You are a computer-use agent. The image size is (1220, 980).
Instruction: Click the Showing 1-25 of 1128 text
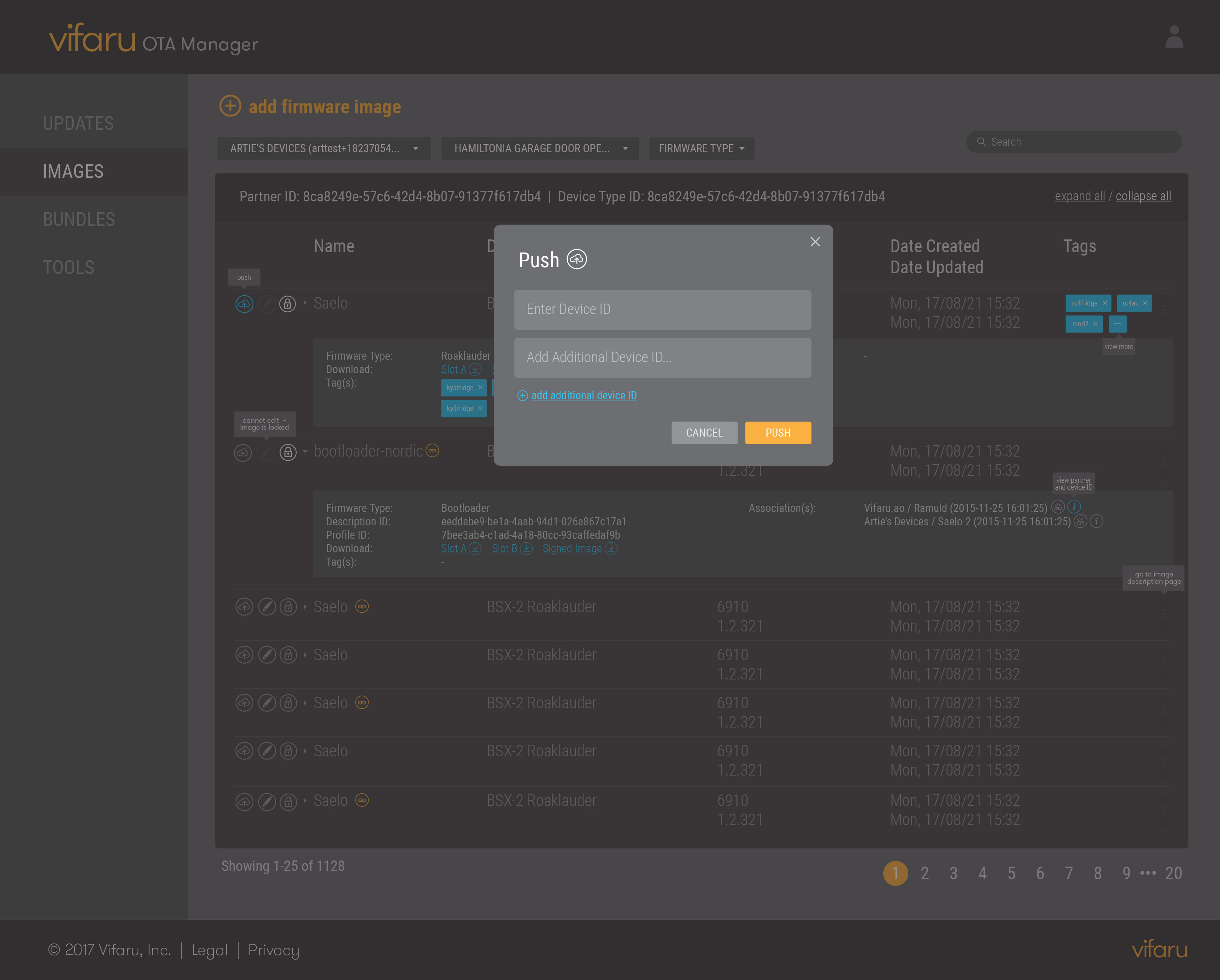pyautogui.click(x=283, y=866)
